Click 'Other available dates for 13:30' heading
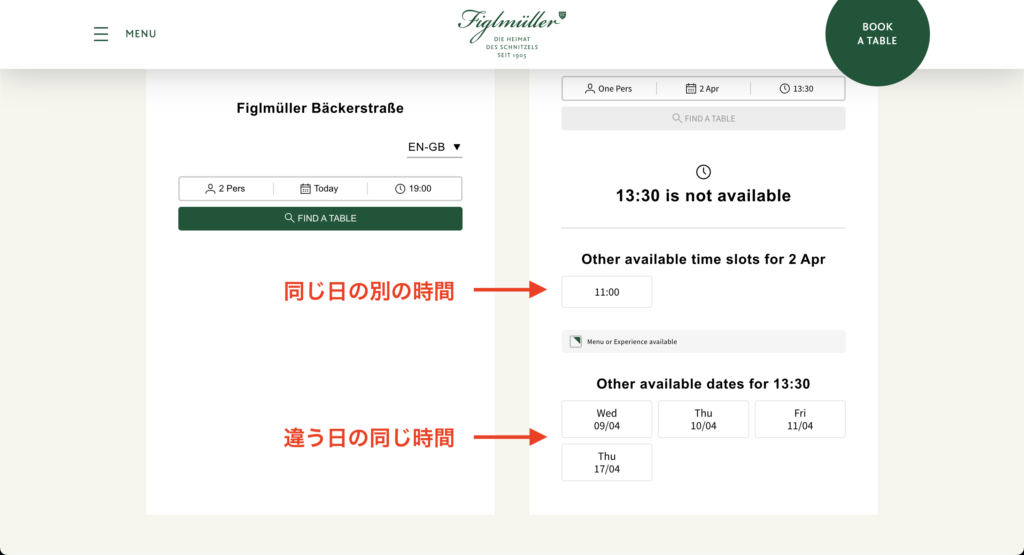The width and height of the screenshot is (1024, 555). pyautogui.click(x=703, y=384)
